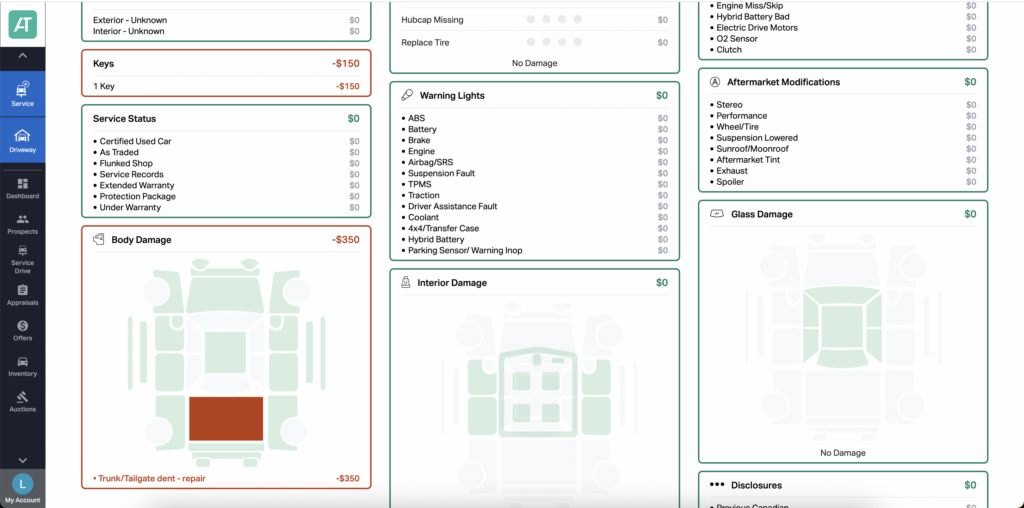
Task: Click the Keys section header
Action: tap(226, 64)
